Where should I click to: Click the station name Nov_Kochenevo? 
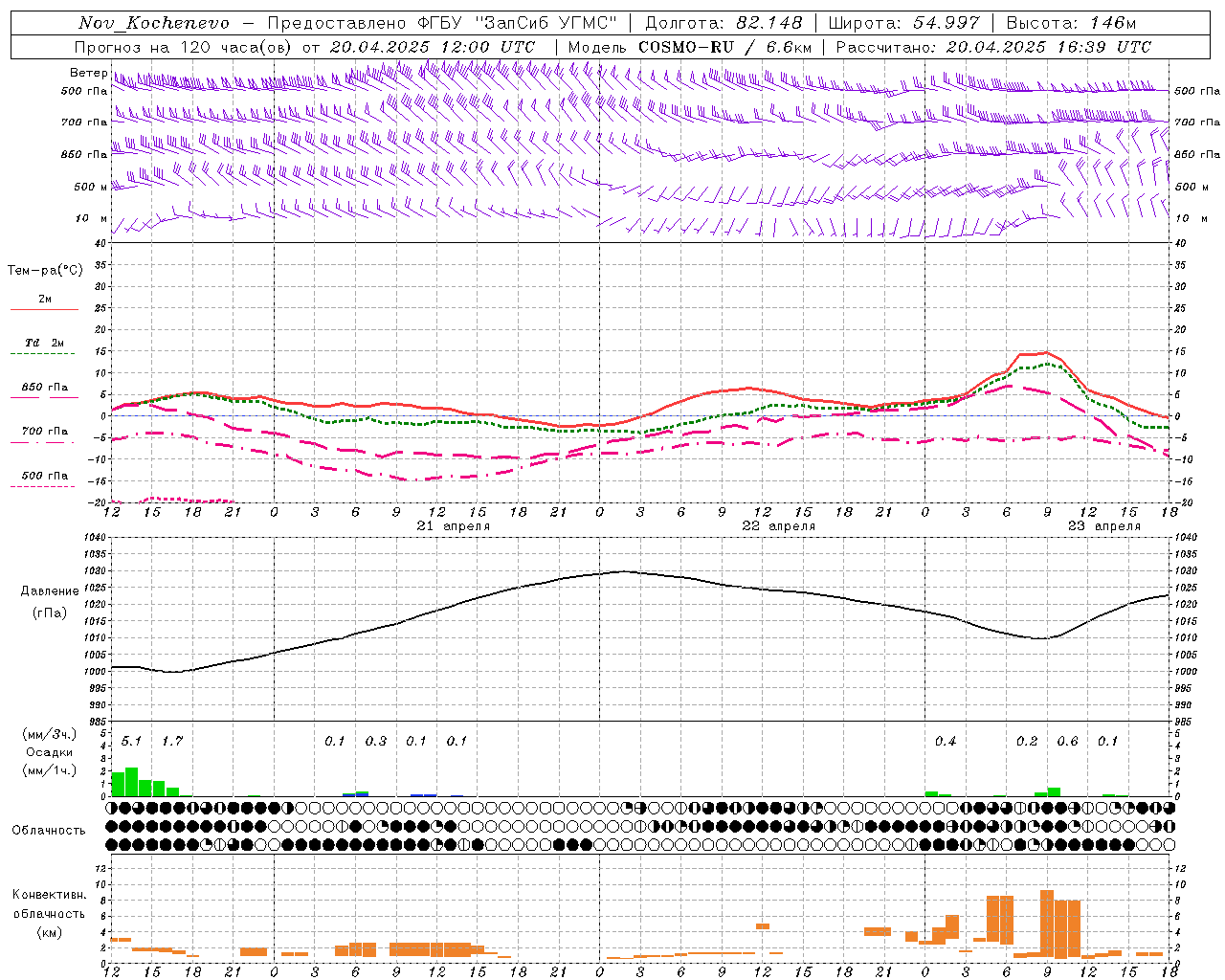(x=154, y=23)
